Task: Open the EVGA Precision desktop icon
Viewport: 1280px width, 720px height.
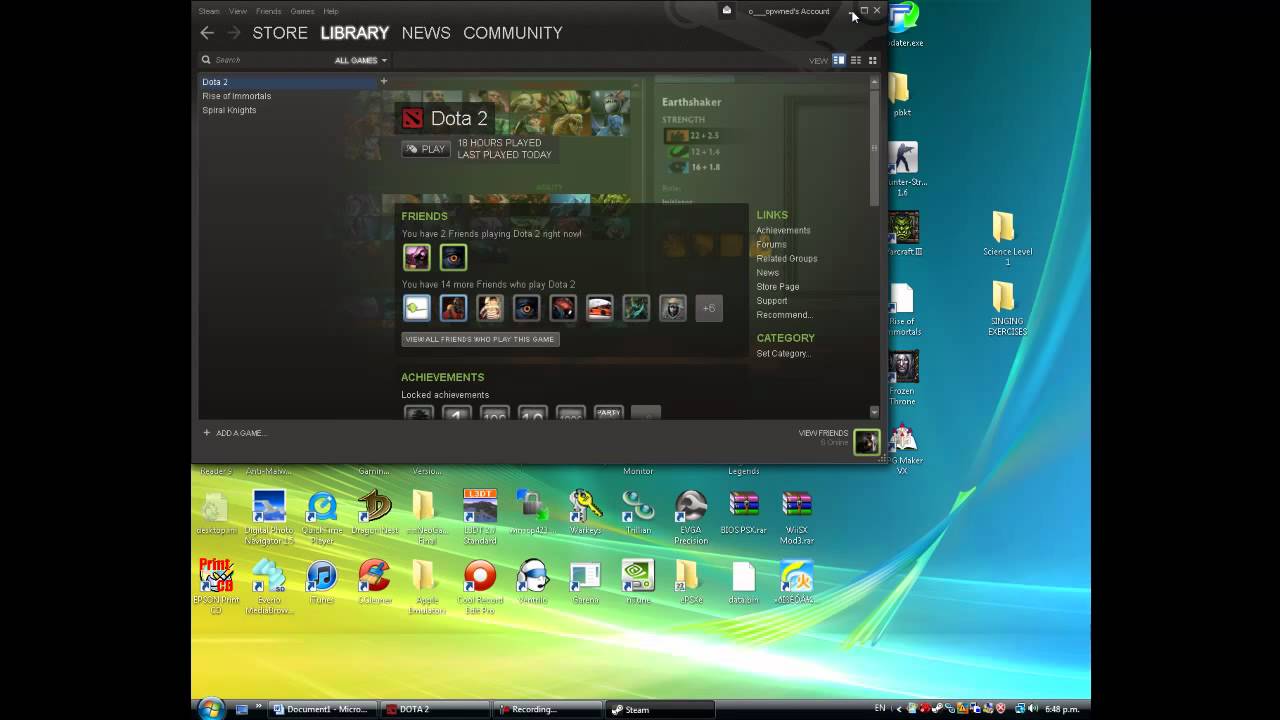Action: point(691,517)
